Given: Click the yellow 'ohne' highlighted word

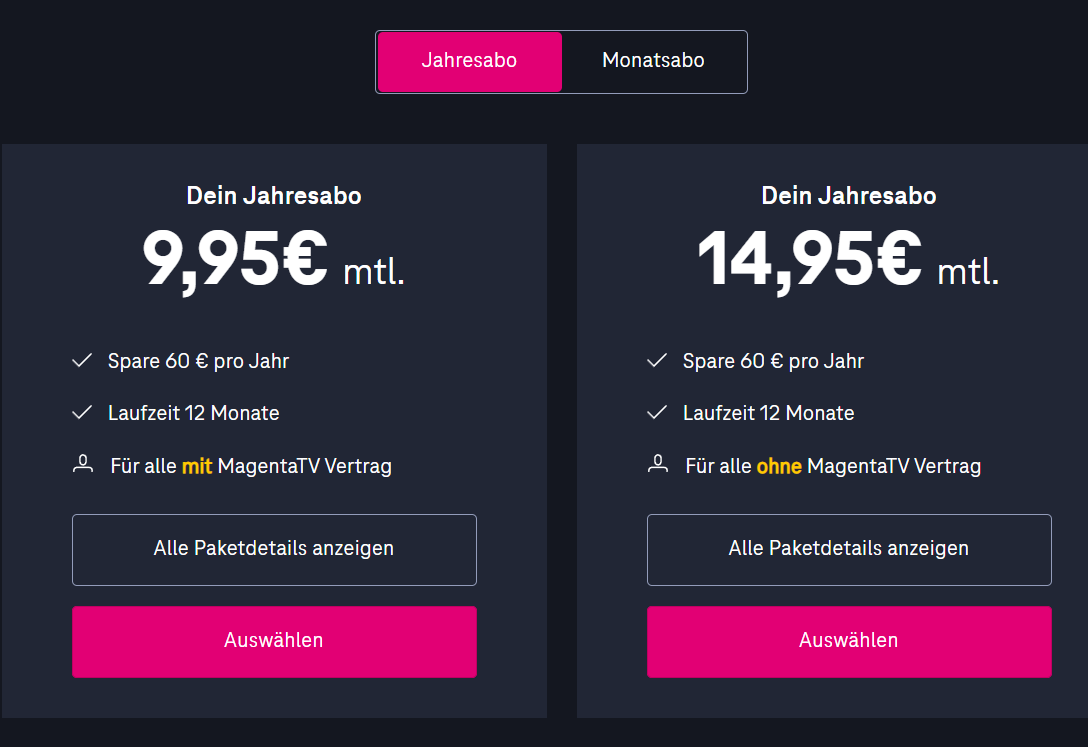Looking at the screenshot, I should [779, 466].
